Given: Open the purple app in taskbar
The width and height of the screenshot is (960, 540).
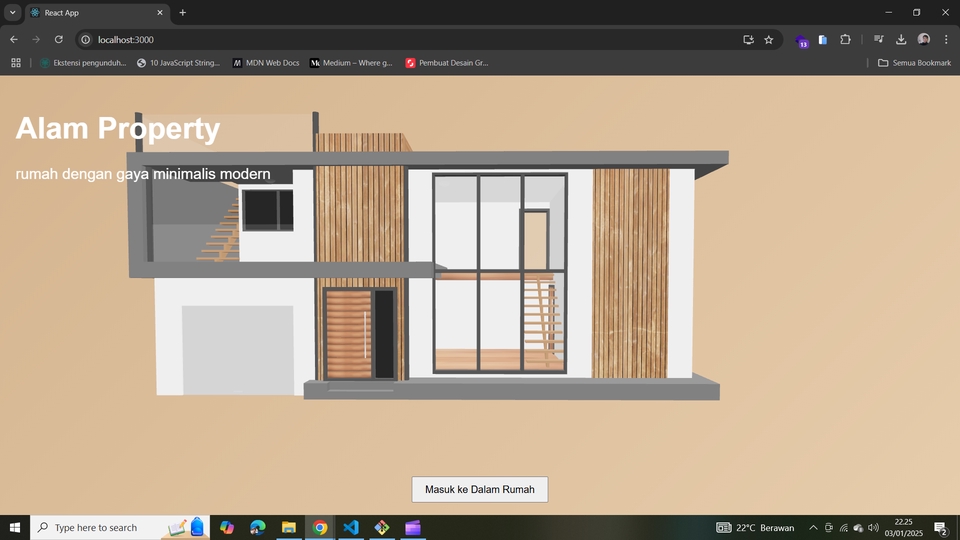Looking at the screenshot, I should [413, 527].
